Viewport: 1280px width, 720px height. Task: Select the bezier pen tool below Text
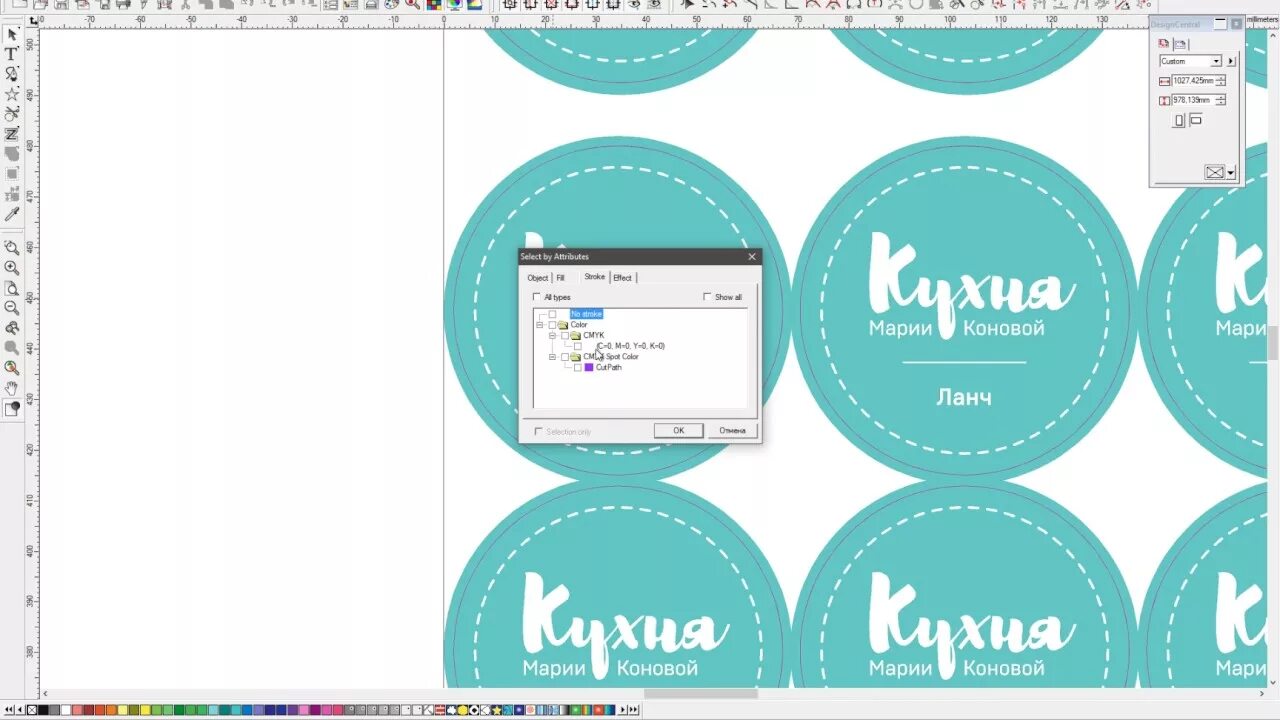[12, 74]
